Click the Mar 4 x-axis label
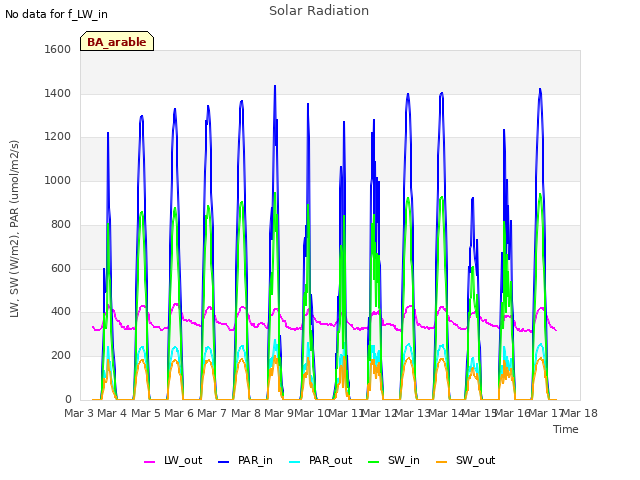640x480 pixels. pos(112,413)
